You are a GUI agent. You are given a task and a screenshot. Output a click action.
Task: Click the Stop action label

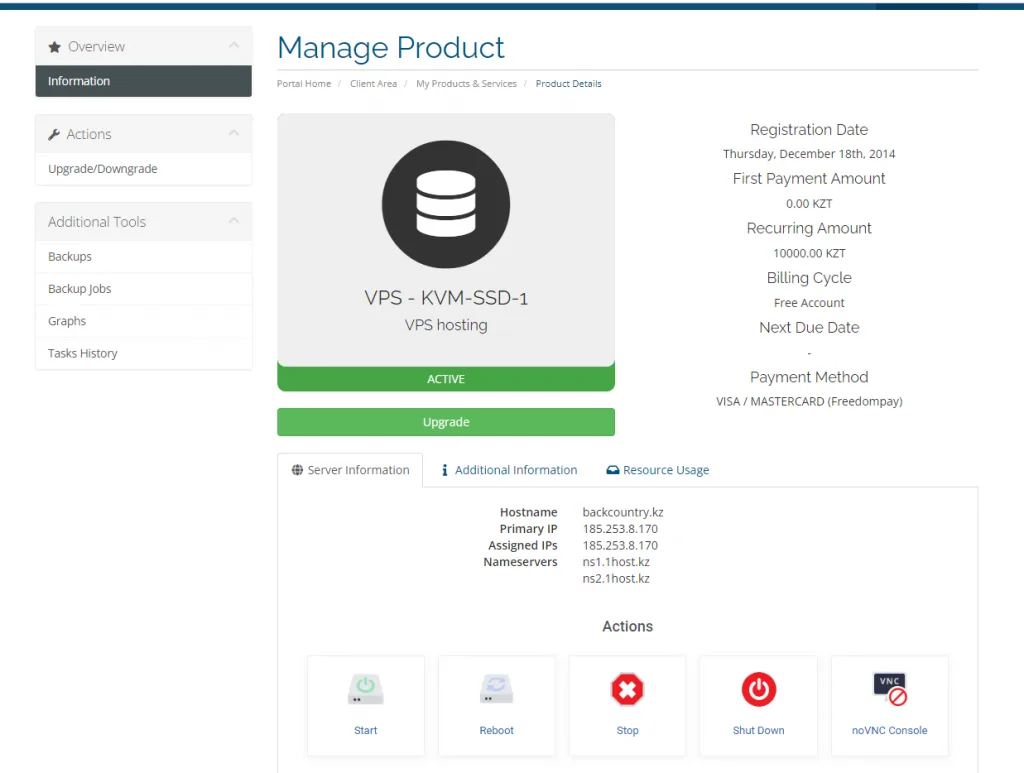coord(628,731)
